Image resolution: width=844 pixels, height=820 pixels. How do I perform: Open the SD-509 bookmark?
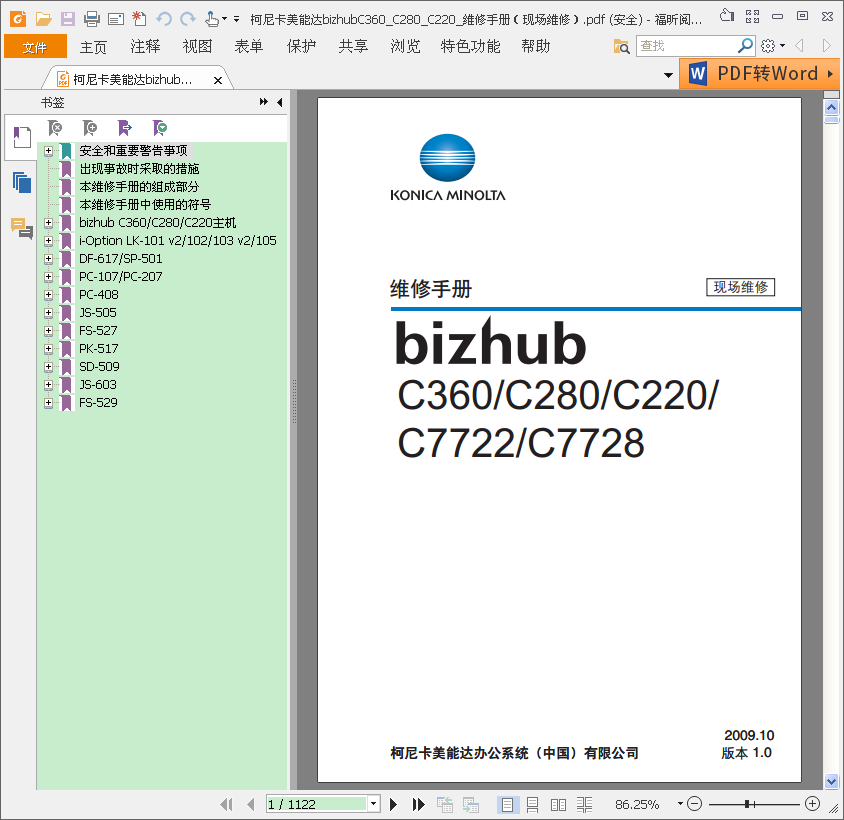click(x=99, y=367)
